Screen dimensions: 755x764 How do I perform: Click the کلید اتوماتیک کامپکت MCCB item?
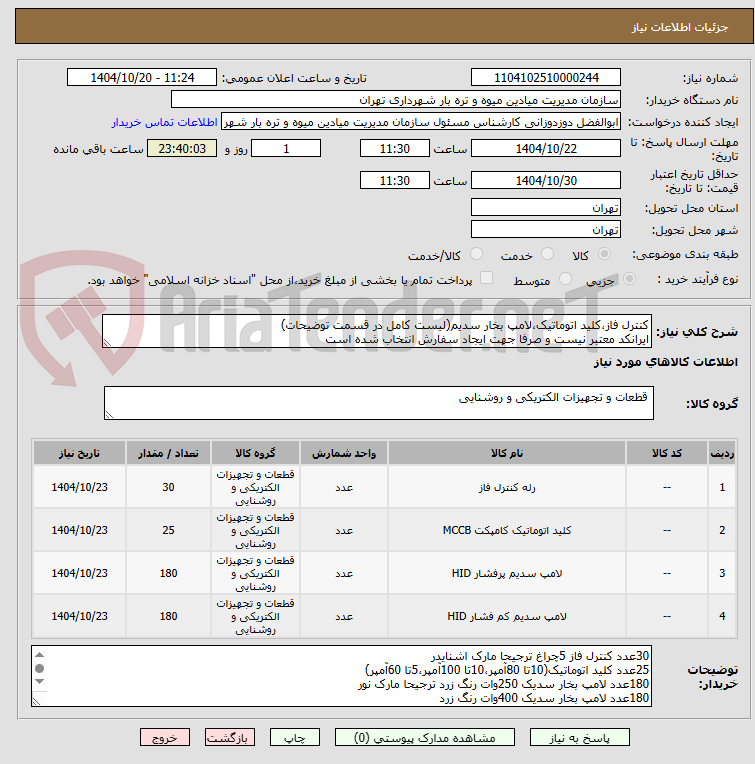[x=507, y=530]
